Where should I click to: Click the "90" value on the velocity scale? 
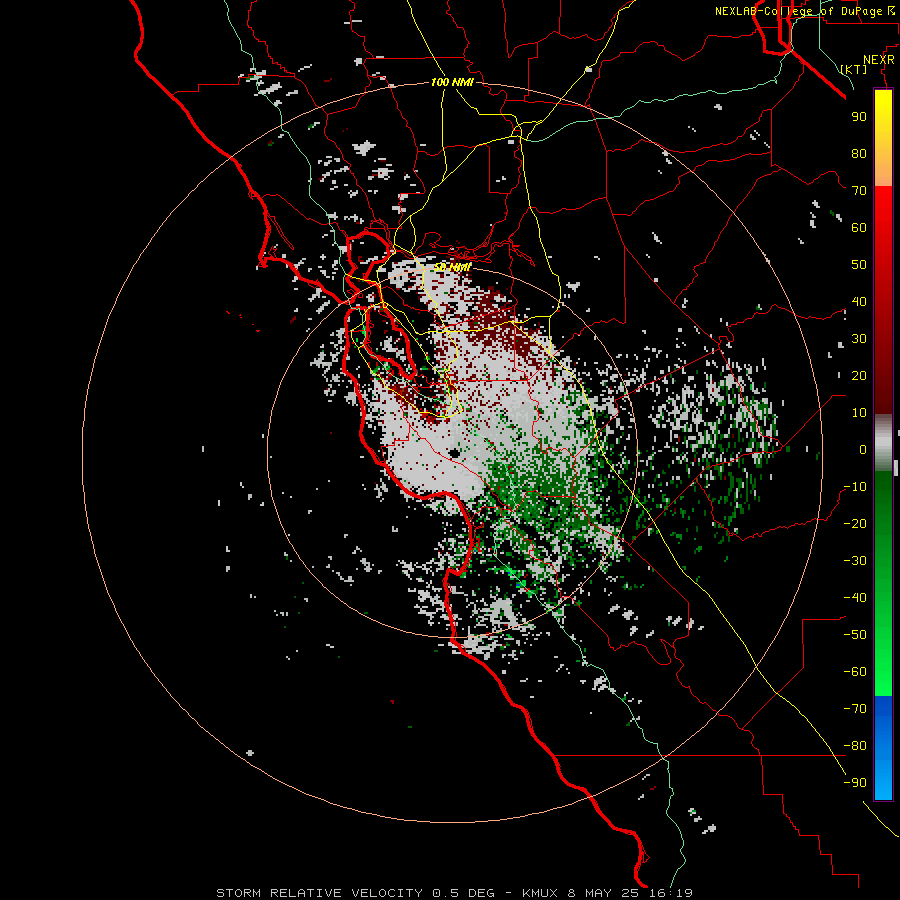coord(859,117)
